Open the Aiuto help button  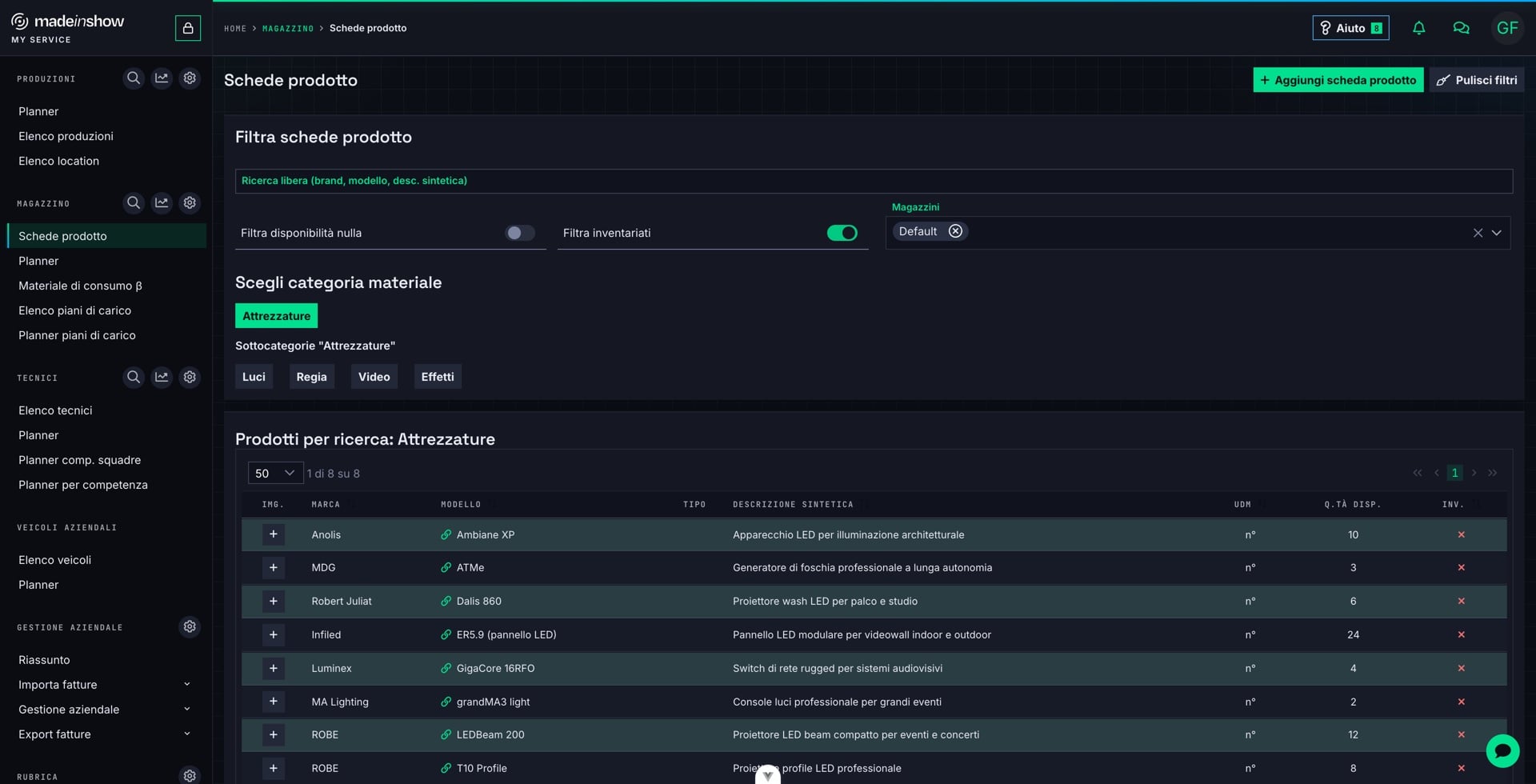pyautogui.click(x=1350, y=28)
